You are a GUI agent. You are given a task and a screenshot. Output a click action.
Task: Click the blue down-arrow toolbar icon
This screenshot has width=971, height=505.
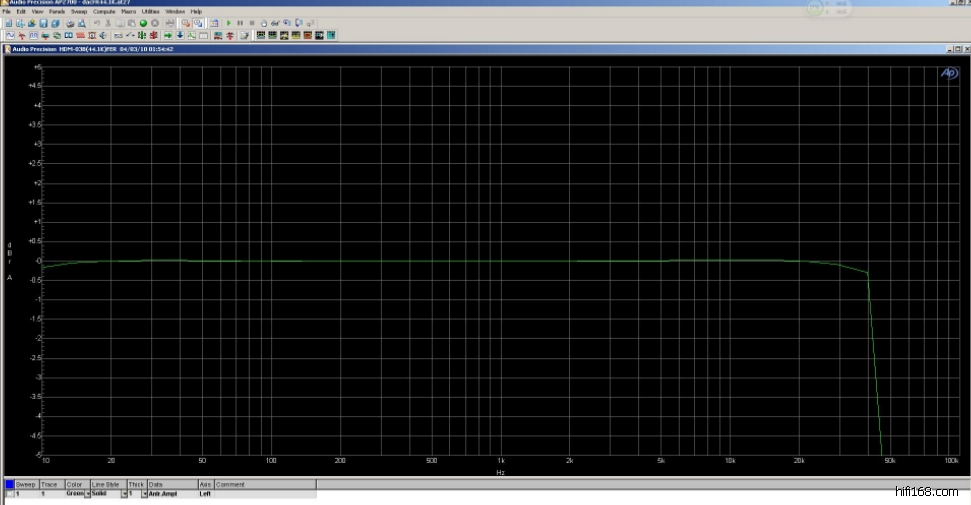pyautogui.click(x=180, y=35)
